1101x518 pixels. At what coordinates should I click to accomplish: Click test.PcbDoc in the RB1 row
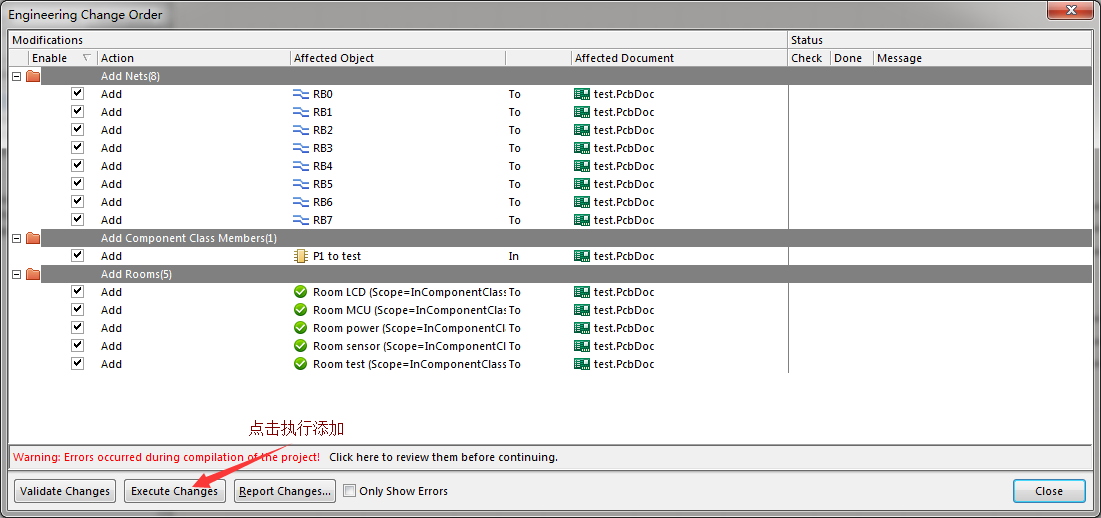click(624, 112)
